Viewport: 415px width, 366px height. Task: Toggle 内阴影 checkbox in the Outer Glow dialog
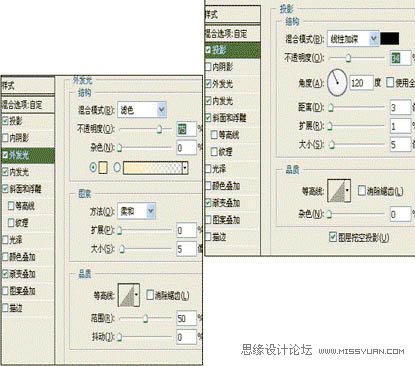click(5, 137)
